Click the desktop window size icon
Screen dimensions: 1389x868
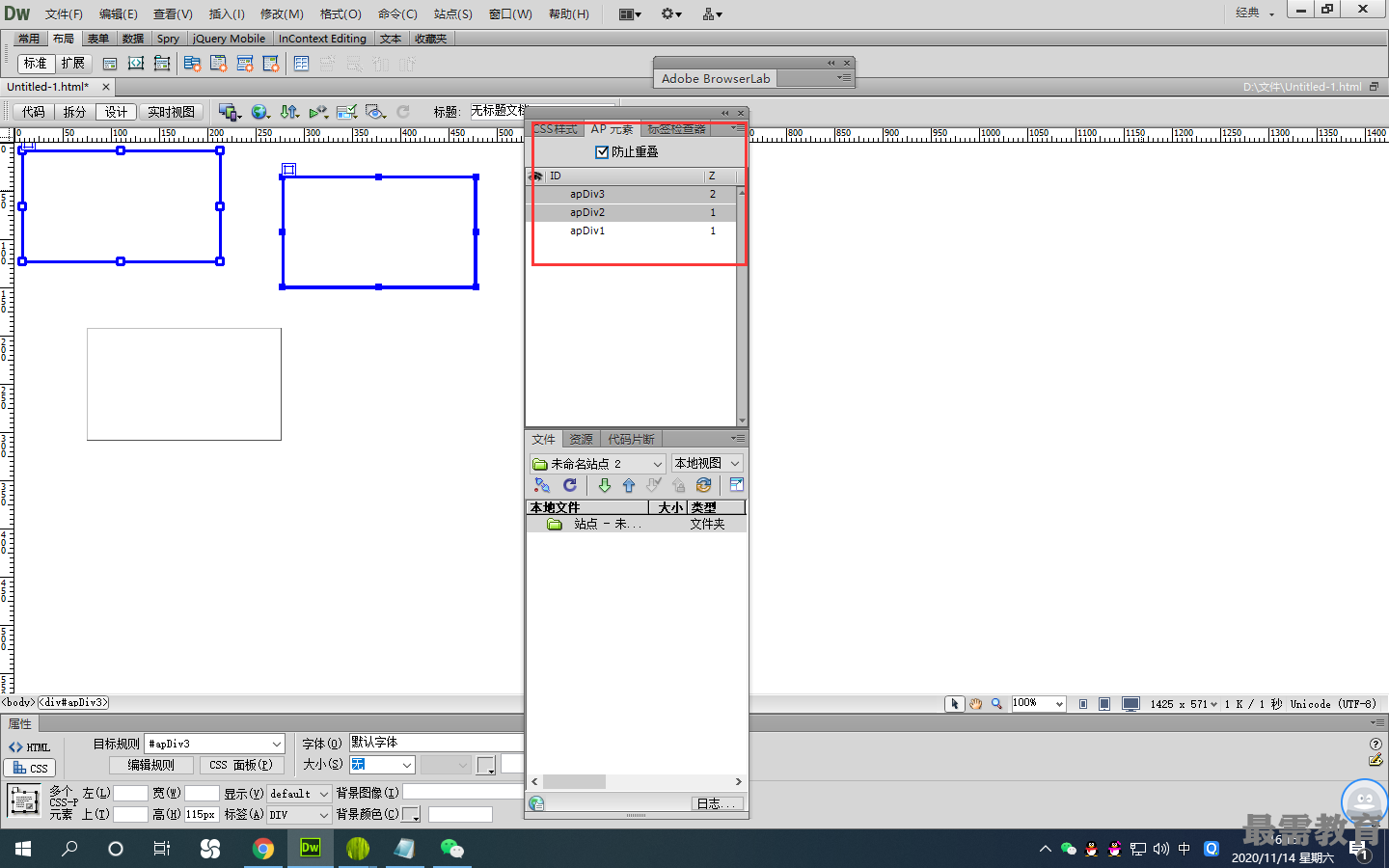tap(1131, 704)
